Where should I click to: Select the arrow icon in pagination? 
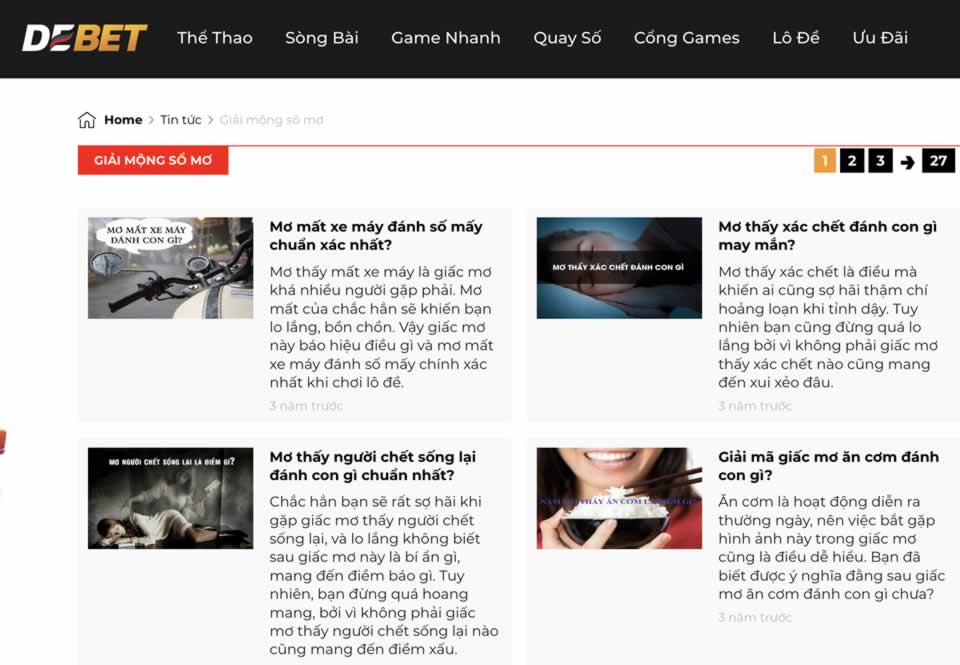(908, 160)
